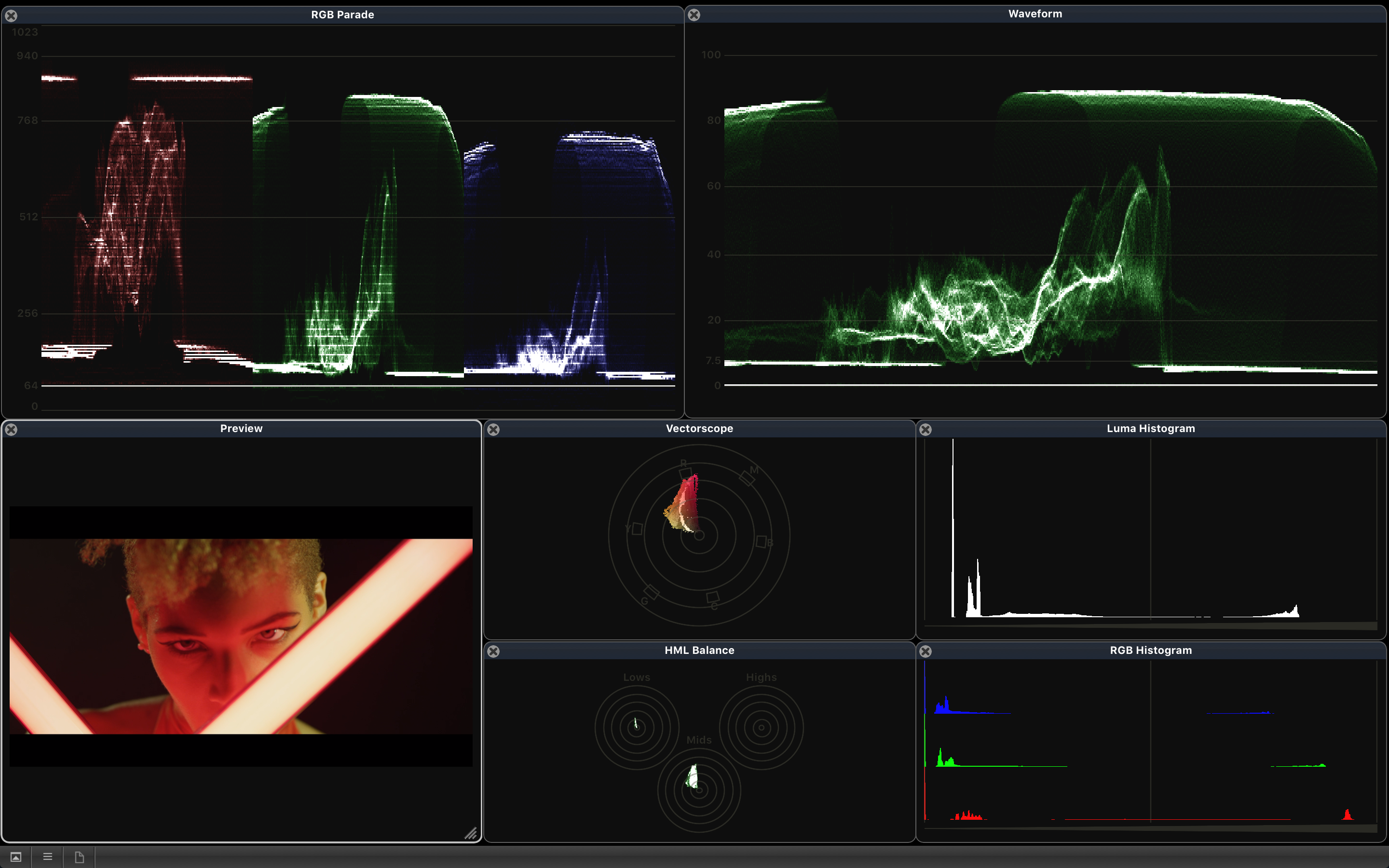Screen dimensions: 1389x868
Task: Close the RGB Histogram panel
Action: 925,651
